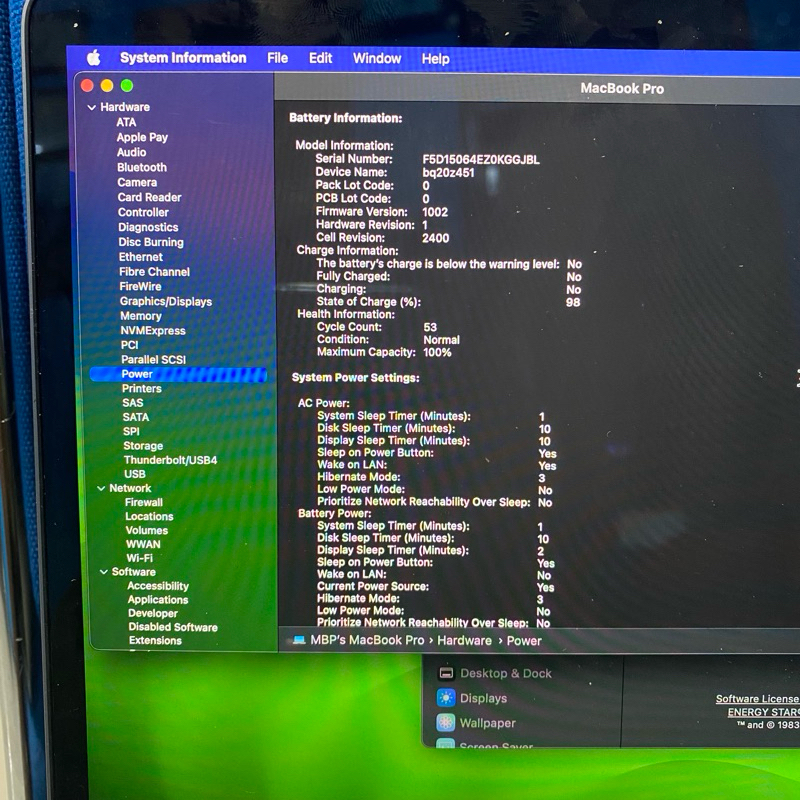Select Fibre Channel in the sidebar
This screenshot has width=800, height=800.
154,272
